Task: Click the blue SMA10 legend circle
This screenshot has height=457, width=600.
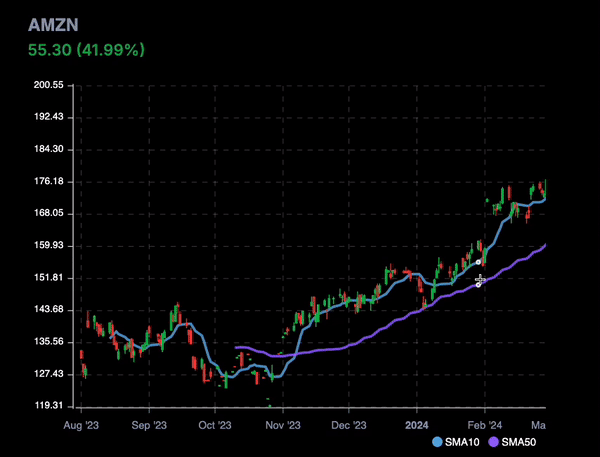Action: [x=437, y=442]
